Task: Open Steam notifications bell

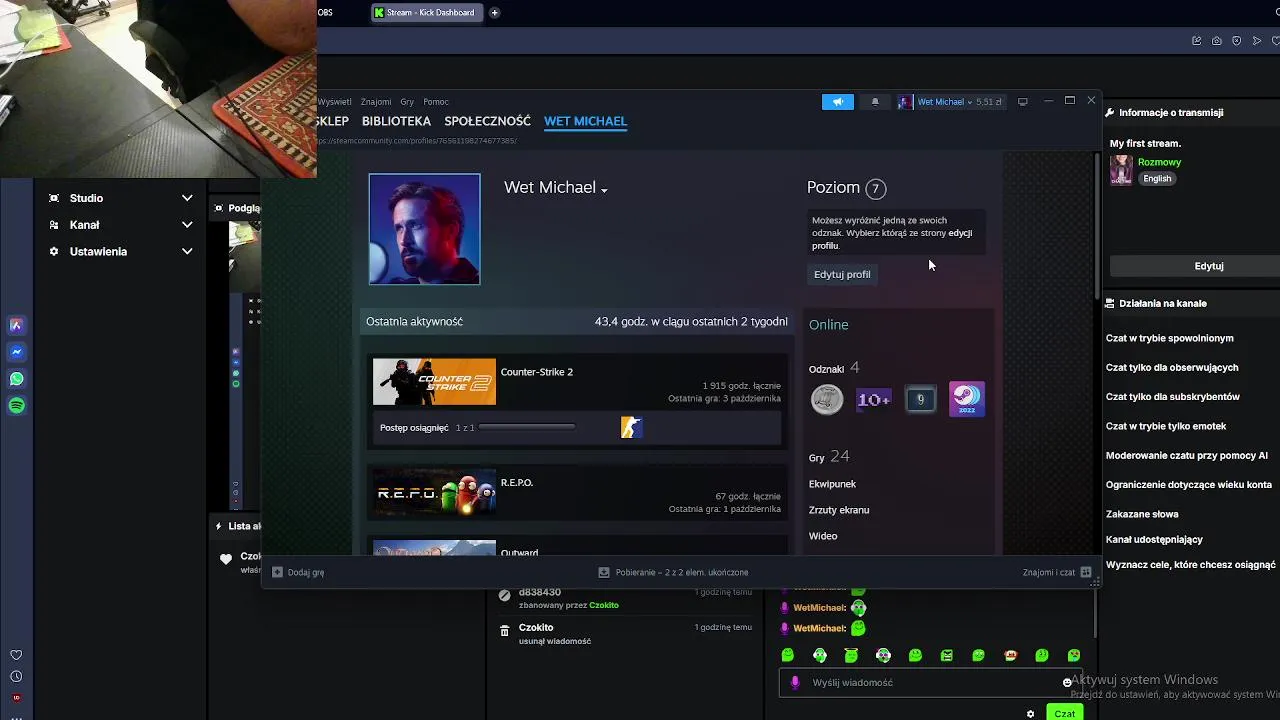Action: pyautogui.click(x=875, y=102)
